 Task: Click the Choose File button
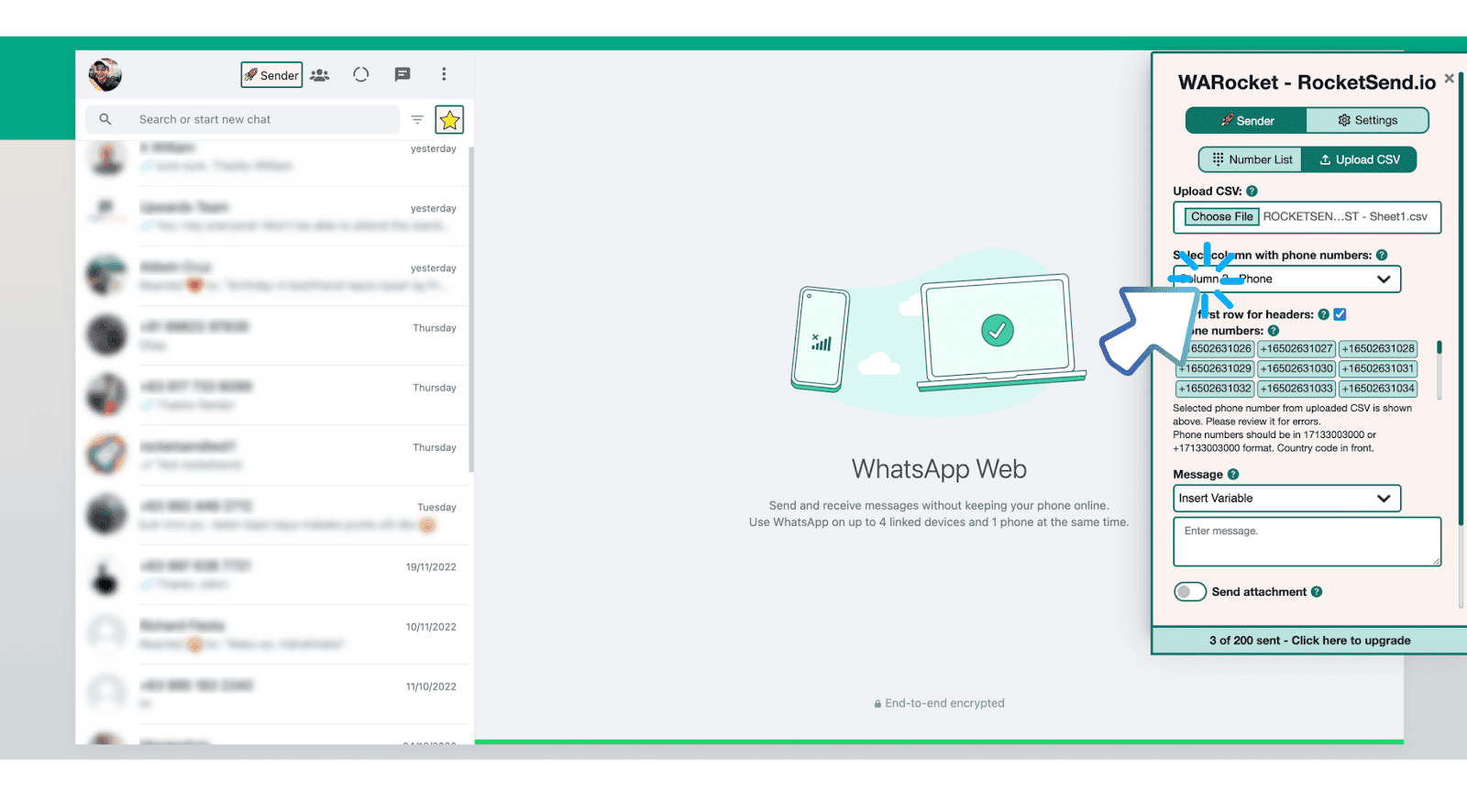[x=1221, y=217]
